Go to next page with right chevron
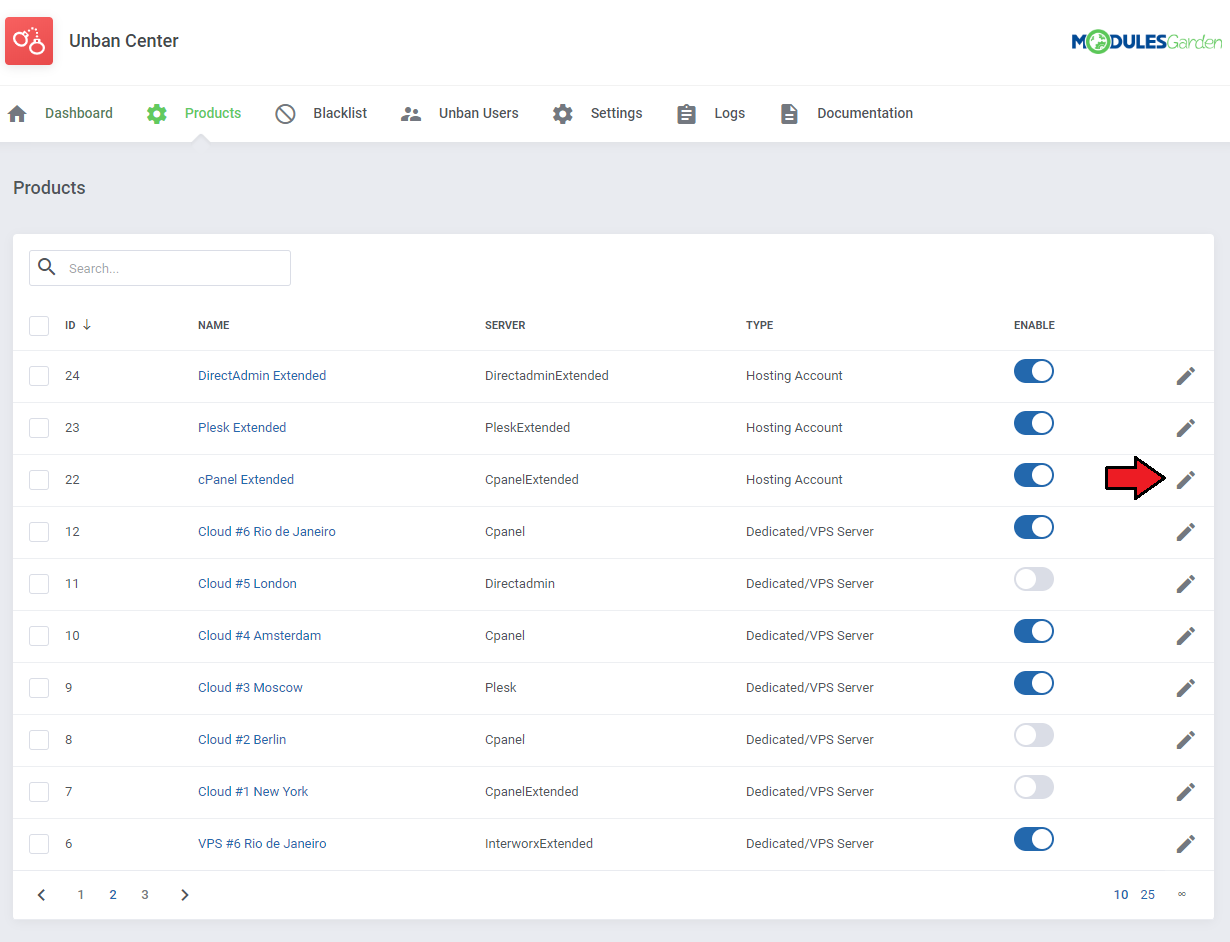Screen dimensions: 1230x942 click(x=185, y=895)
